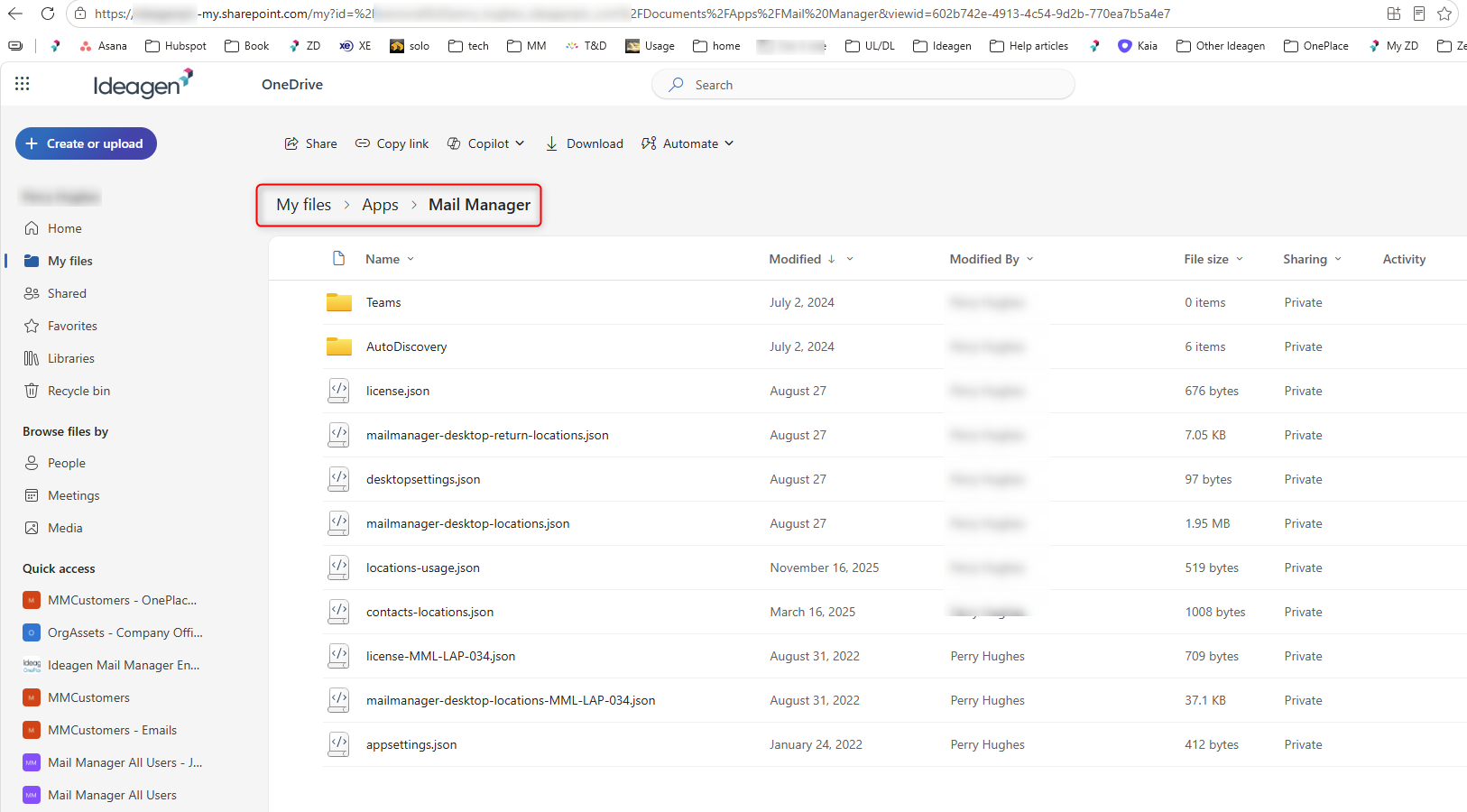
Task: Click the Share toolbar icon
Action: (291, 143)
